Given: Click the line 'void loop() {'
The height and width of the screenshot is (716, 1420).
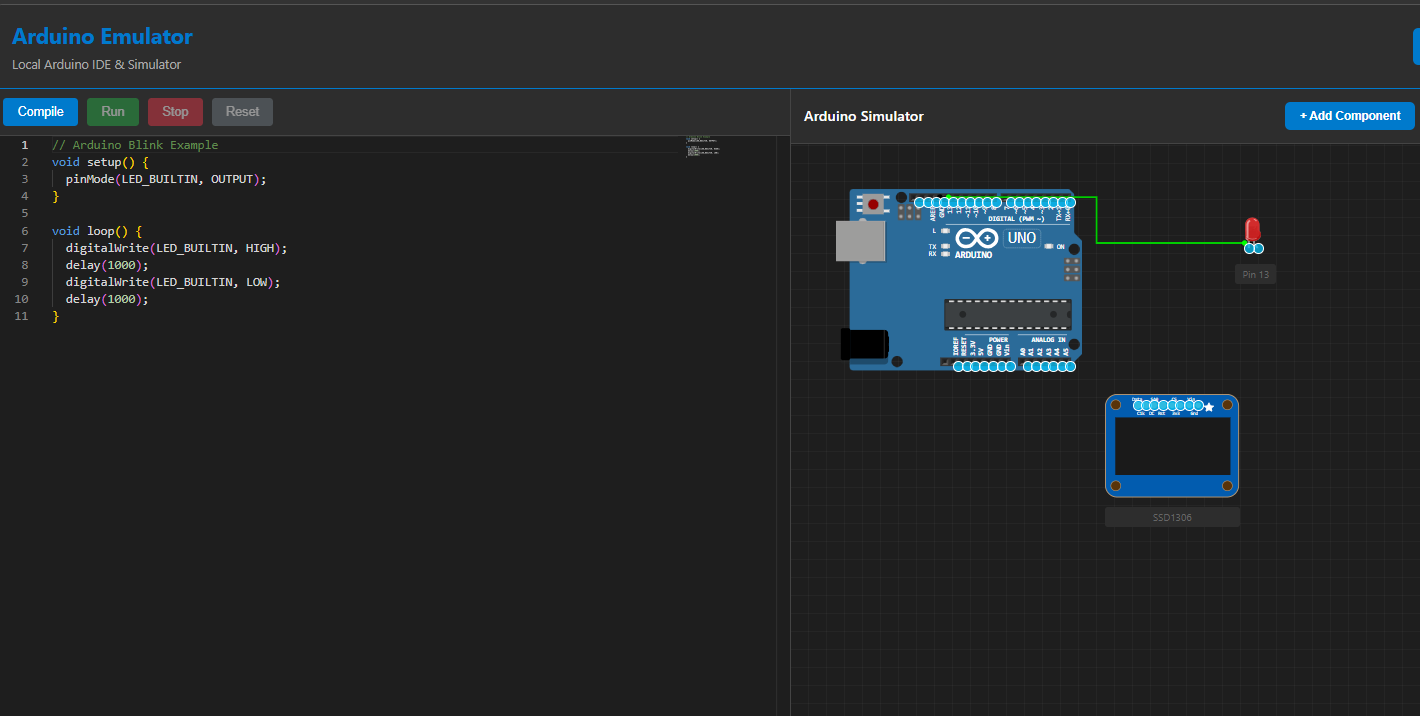Looking at the screenshot, I should (x=97, y=231).
